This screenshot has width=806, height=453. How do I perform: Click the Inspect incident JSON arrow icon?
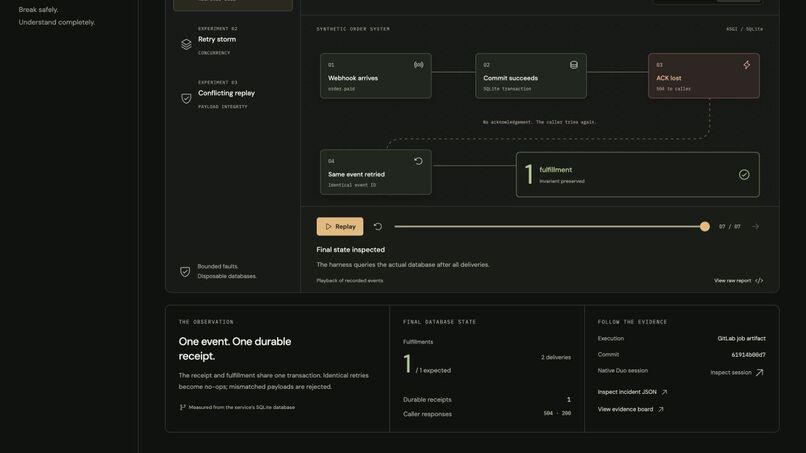click(x=664, y=392)
